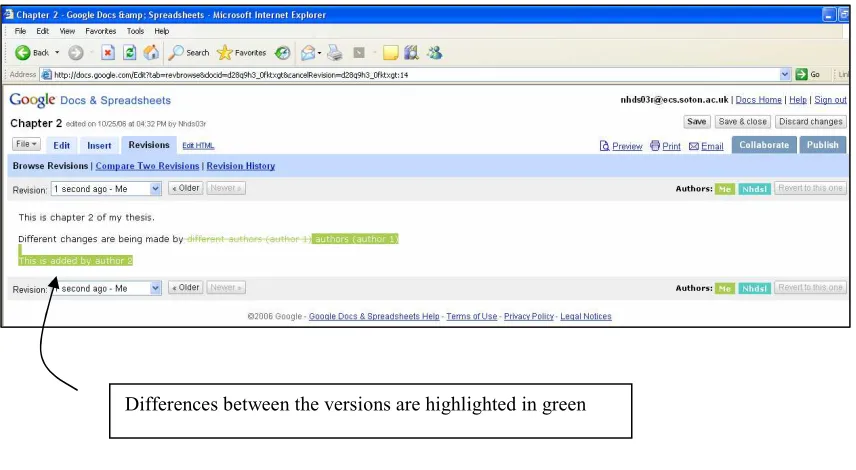Click top teal Nhdsl author swatch
The height and width of the screenshot is (470, 856).
[754, 189]
